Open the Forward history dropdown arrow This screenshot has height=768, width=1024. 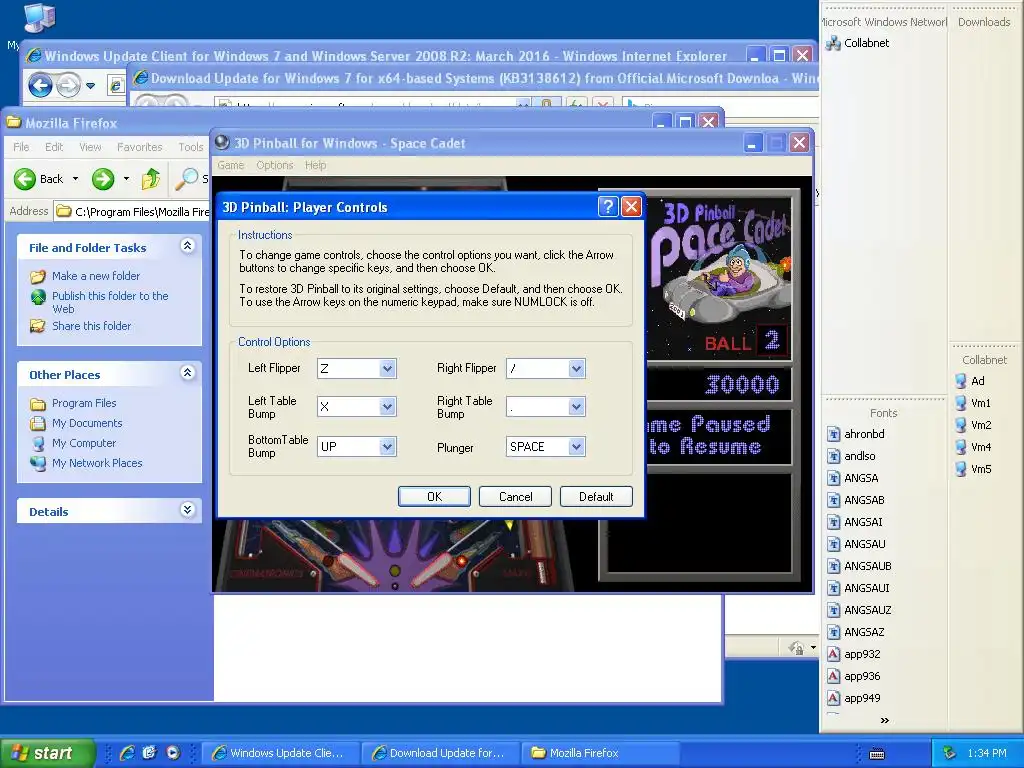126,179
